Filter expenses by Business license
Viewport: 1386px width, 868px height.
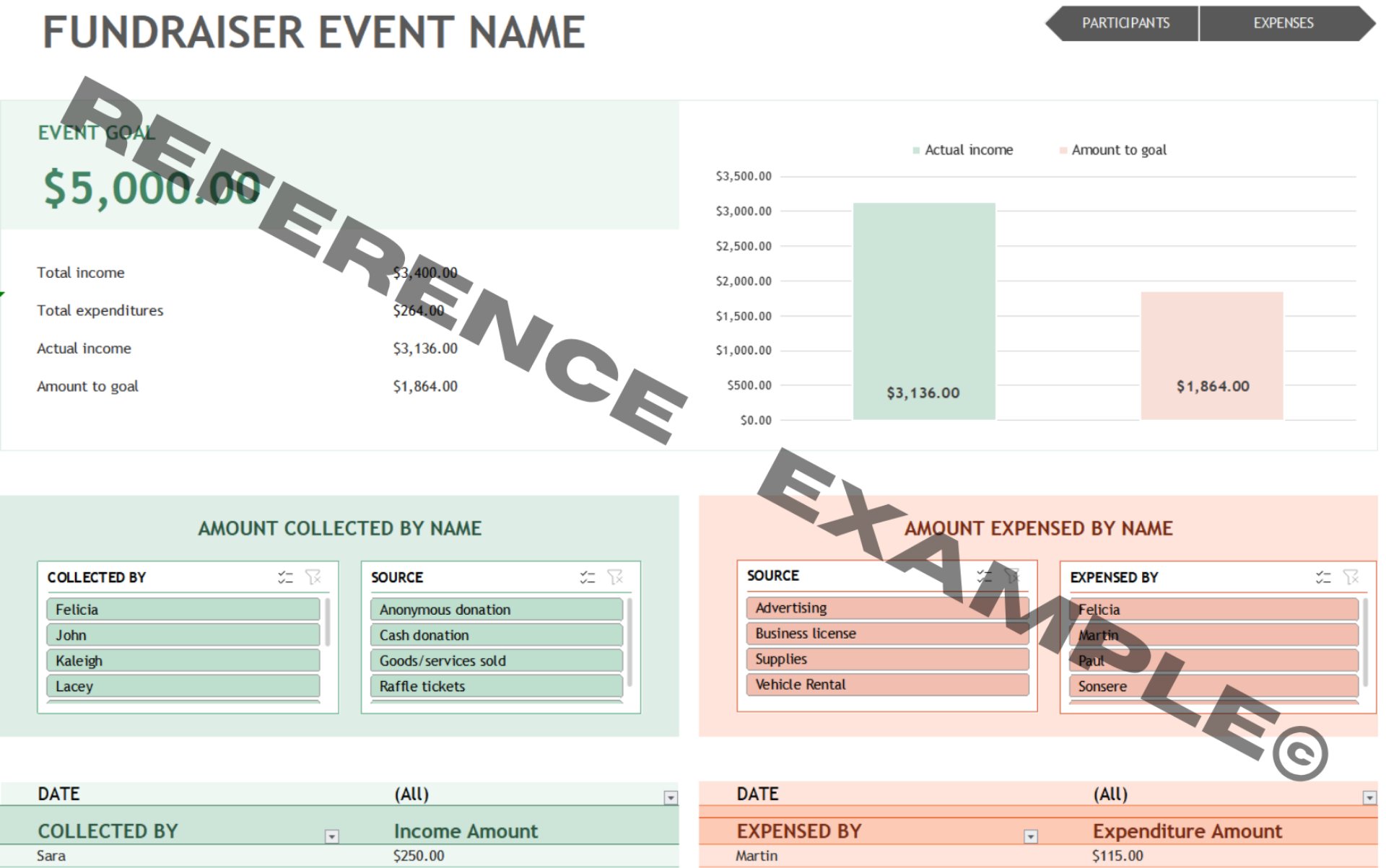[x=887, y=634]
